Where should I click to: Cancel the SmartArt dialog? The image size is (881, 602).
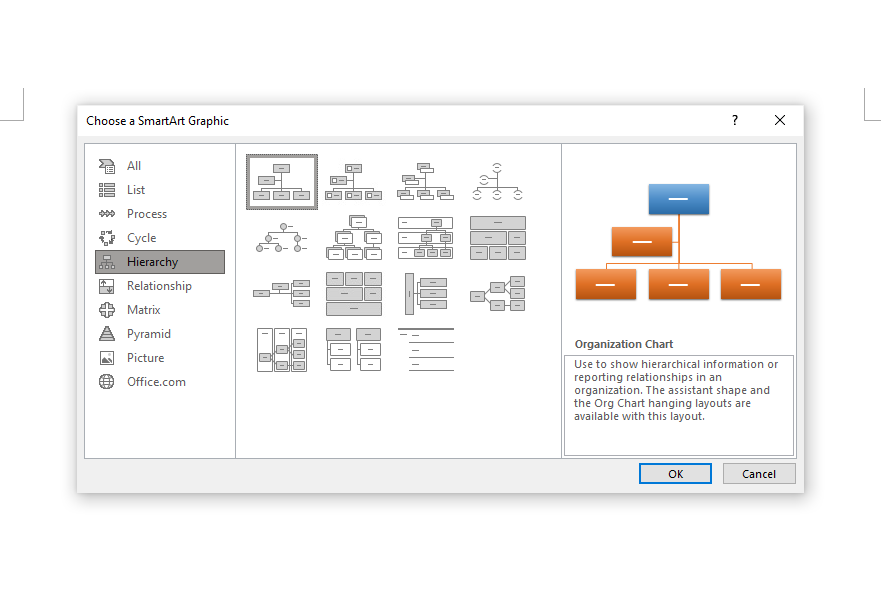[759, 474]
